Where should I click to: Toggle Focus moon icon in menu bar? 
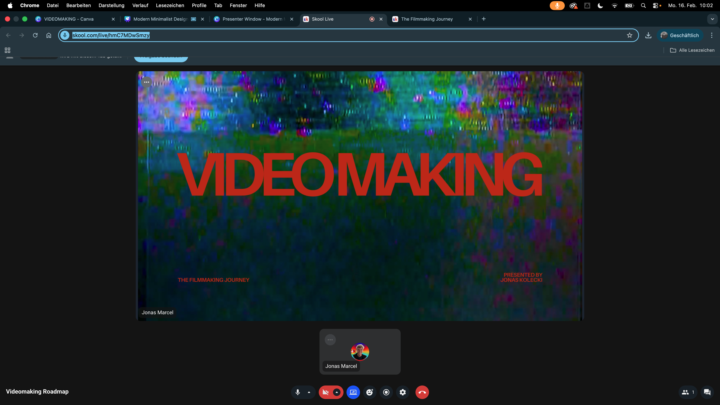pyautogui.click(x=600, y=6)
